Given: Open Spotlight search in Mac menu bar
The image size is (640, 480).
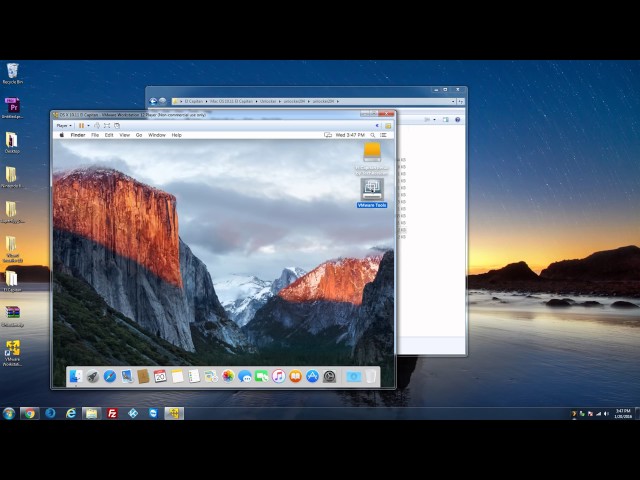Looking at the screenshot, I should (x=372, y=135).
